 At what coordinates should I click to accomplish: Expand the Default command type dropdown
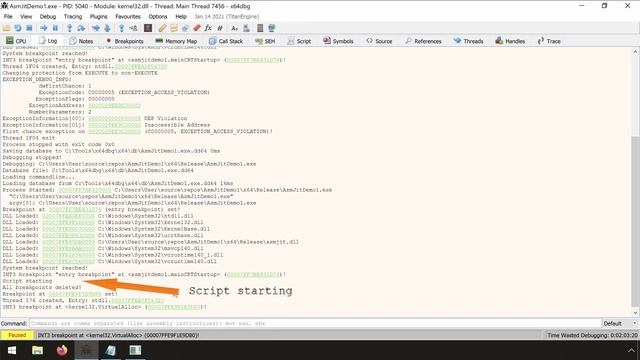(620, 323)
